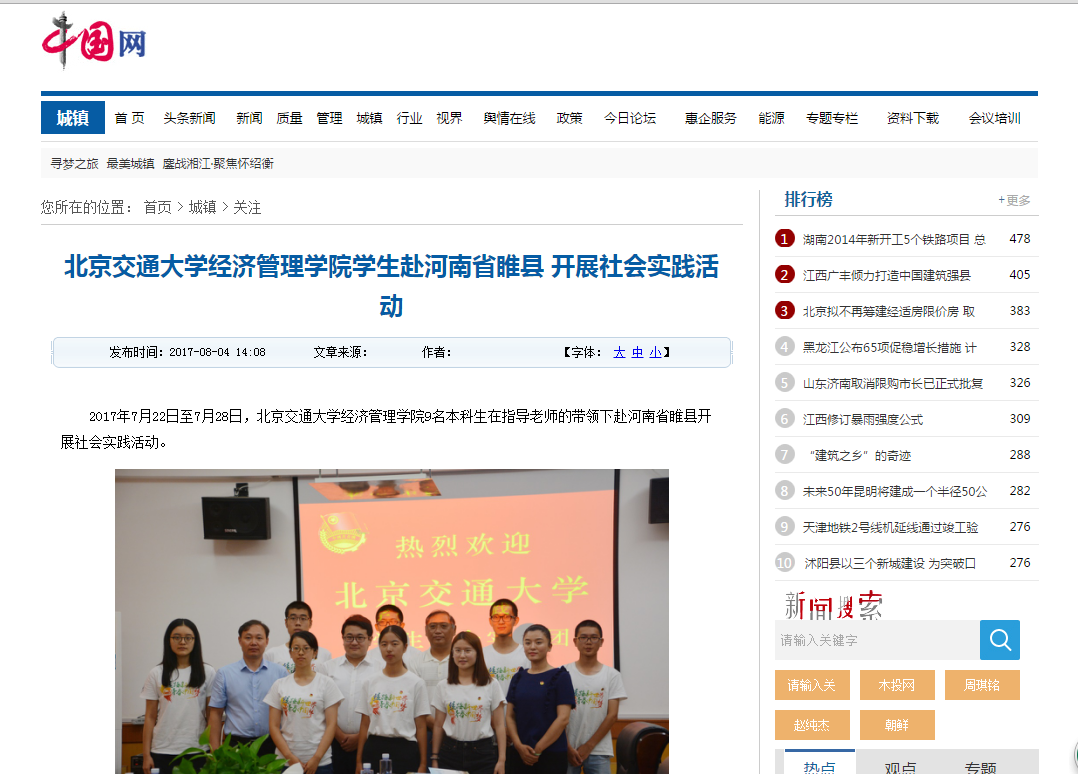Image resolution: width=1078 pixels, height=774 pixels.
Task: Set font size to 中
Action: pos(637,353)
